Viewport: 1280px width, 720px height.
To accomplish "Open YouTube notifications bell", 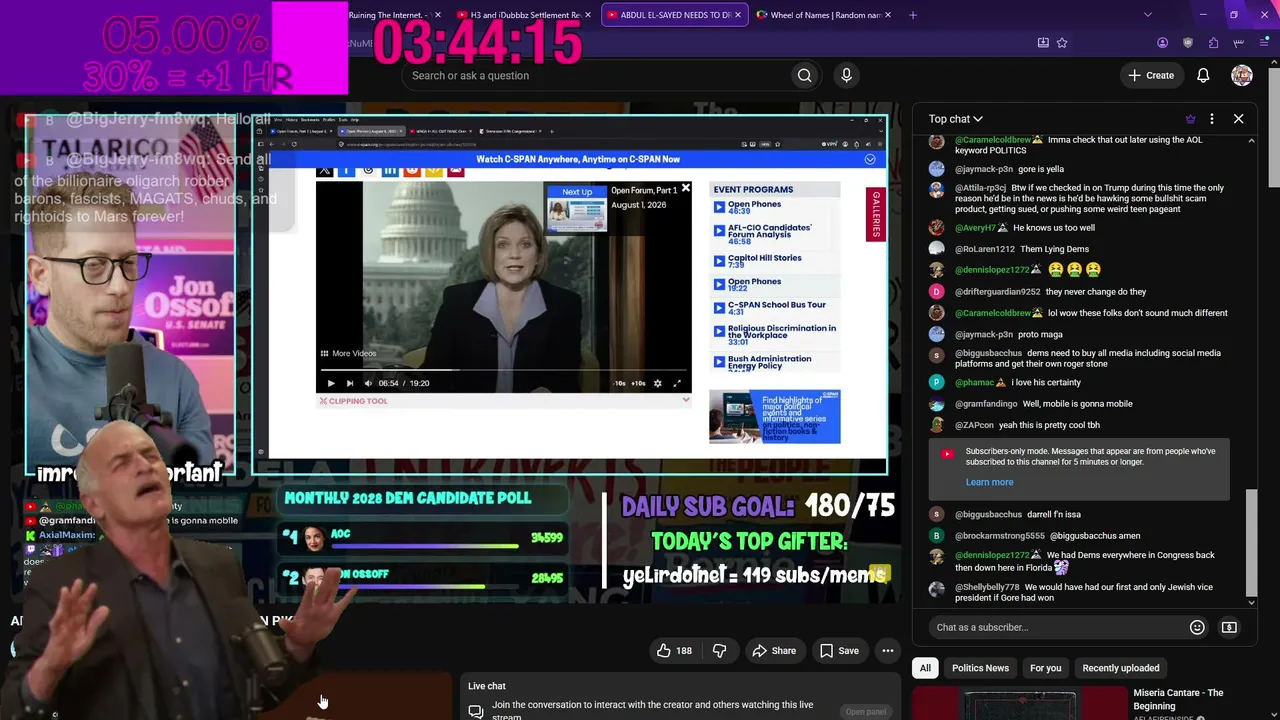I will 1203,75.
